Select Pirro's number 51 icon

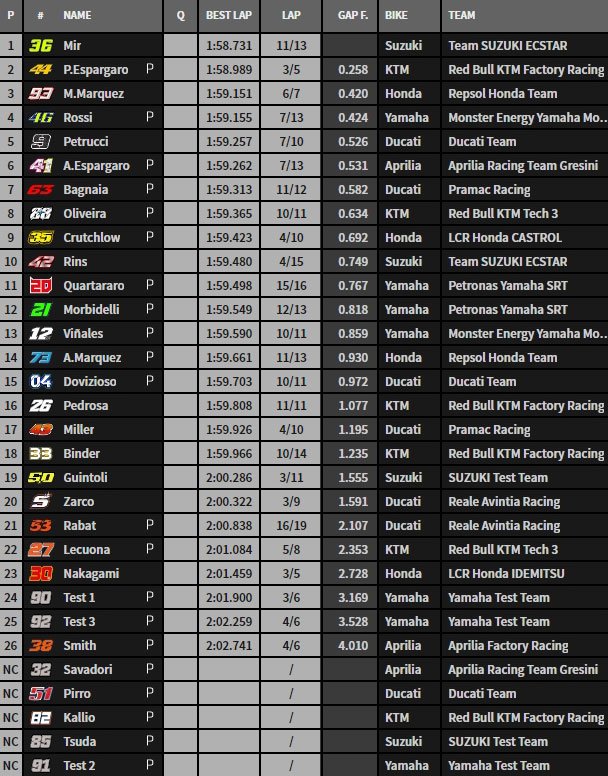pyautogui.click(x=40, y=694)
